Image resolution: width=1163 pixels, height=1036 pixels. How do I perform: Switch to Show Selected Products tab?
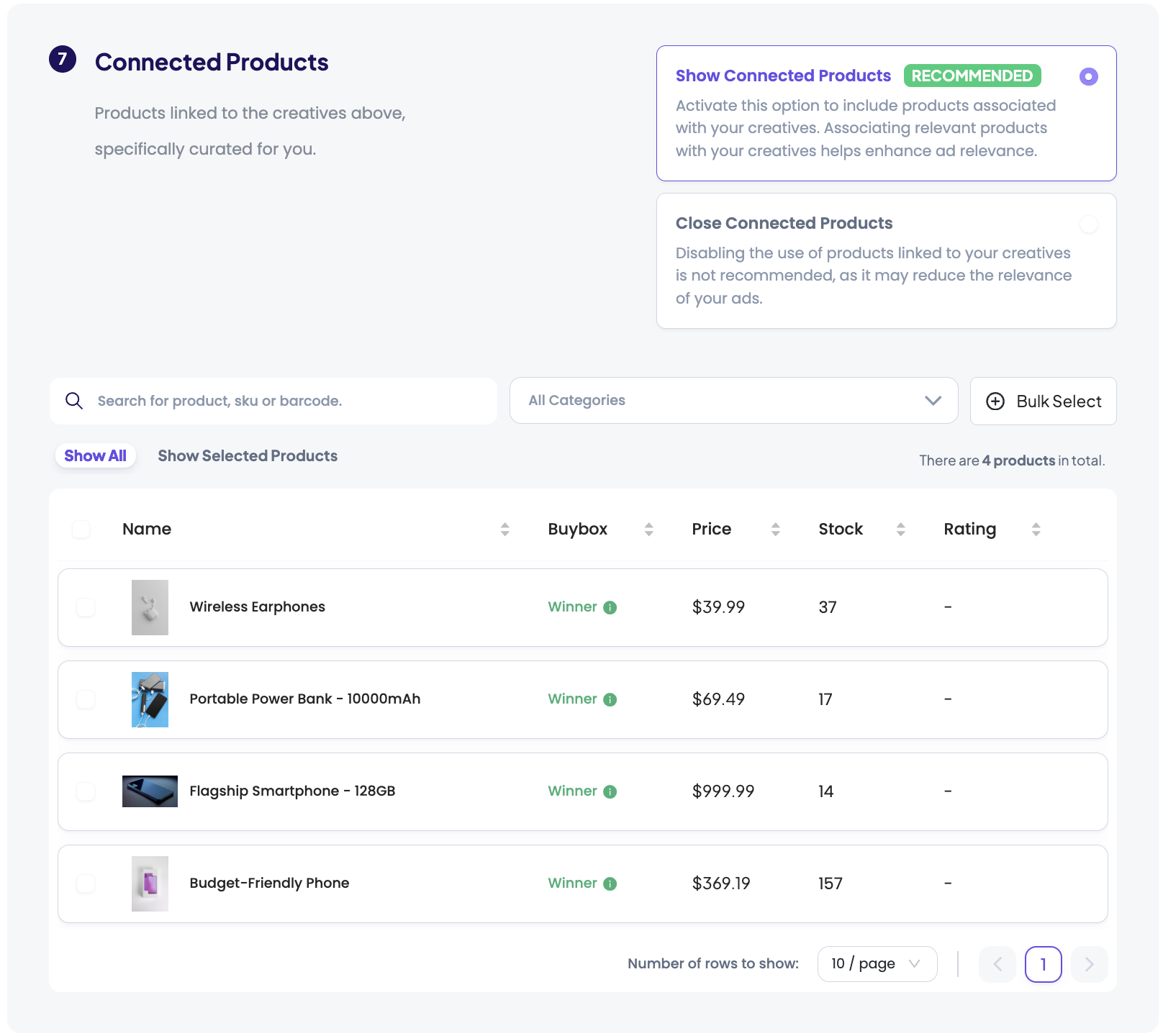(248, 456)
